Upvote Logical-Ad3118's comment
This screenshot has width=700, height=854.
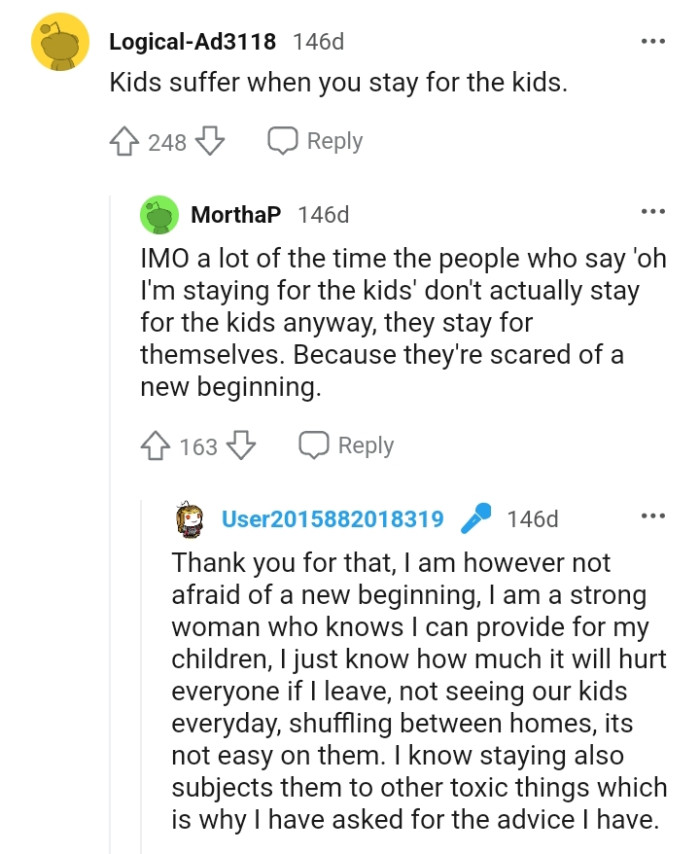[x=123, y=141]
